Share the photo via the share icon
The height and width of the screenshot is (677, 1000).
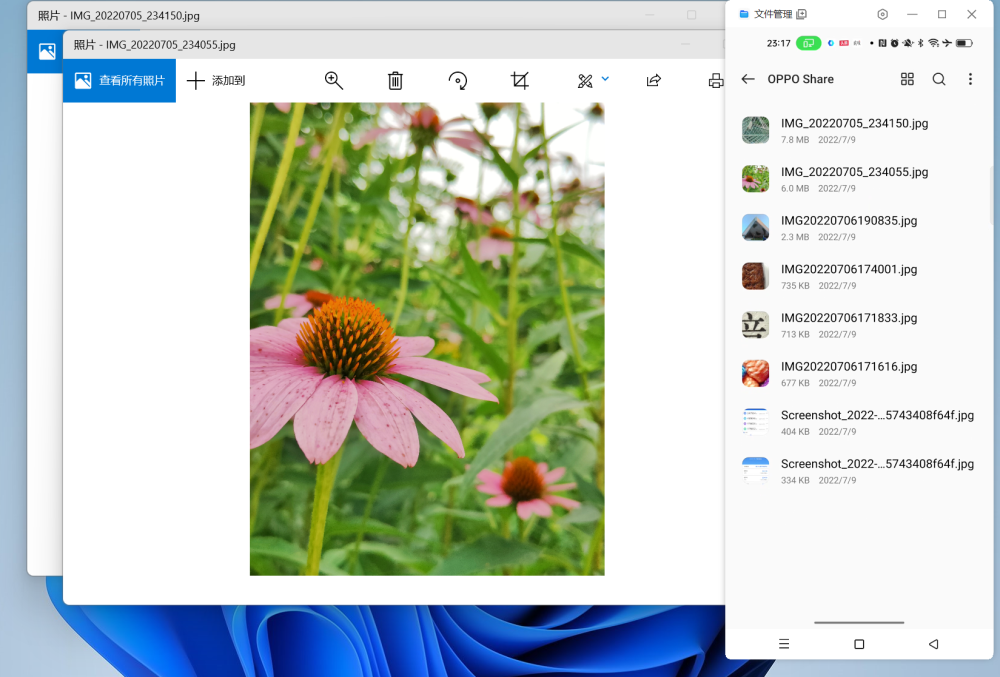(x=654, y=81)
